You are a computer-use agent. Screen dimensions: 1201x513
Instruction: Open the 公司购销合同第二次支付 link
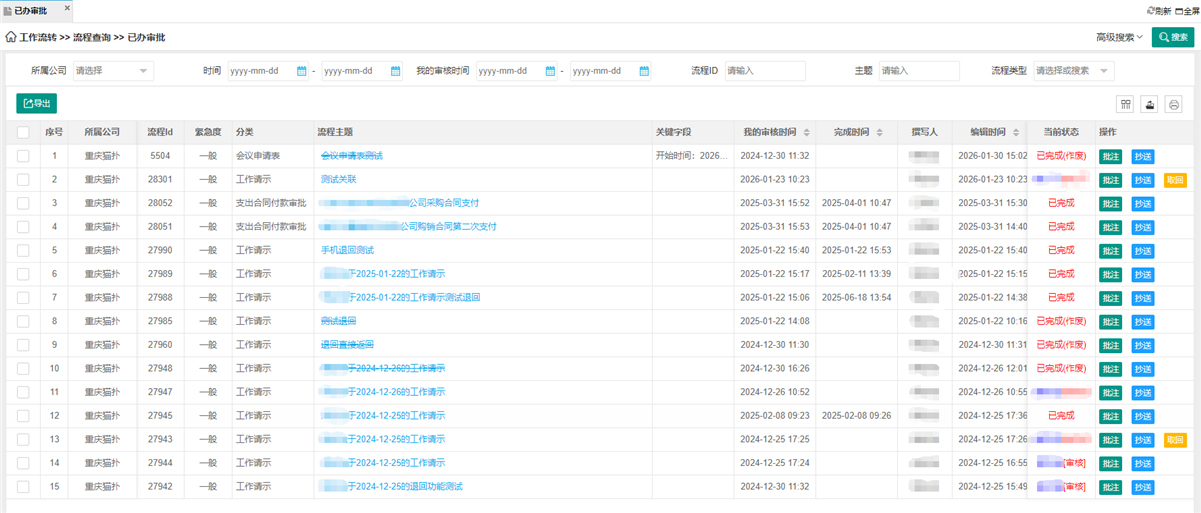[448, 227]
